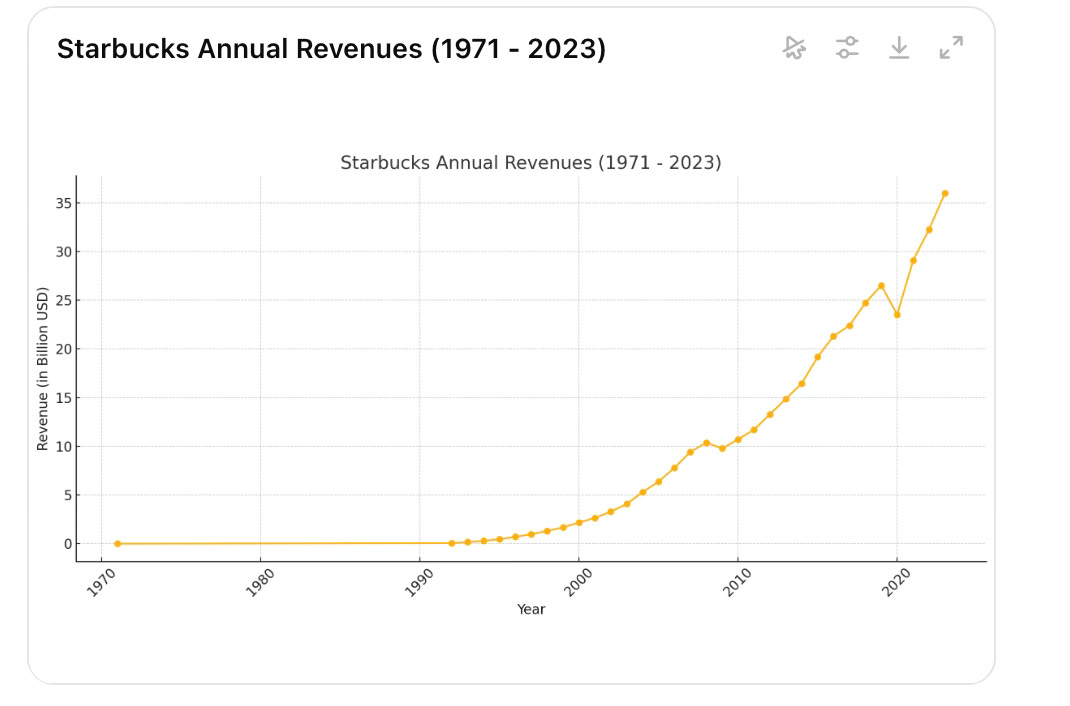Click the y-axis tick label 25
This screenshot has width=1070, height=706.
63,300
